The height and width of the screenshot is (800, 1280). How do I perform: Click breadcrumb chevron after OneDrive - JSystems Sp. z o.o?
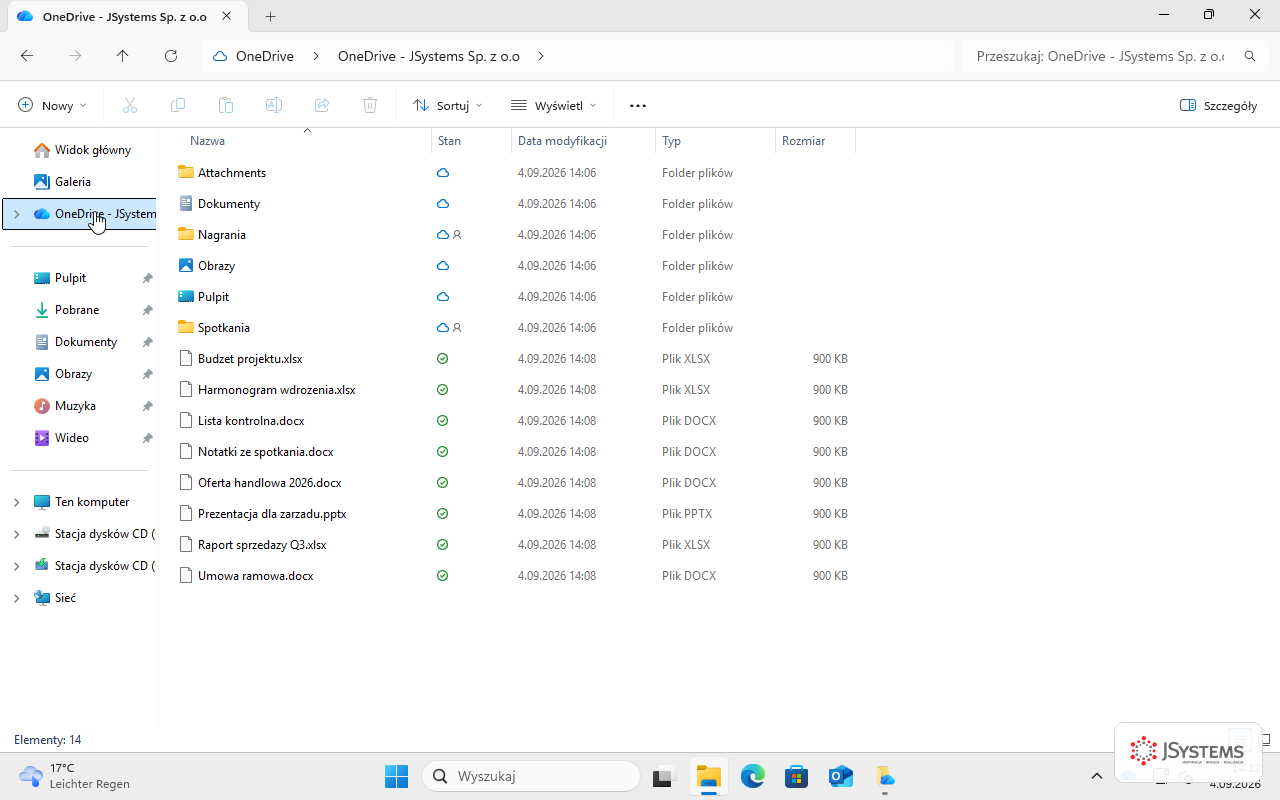click(x=541, y=56)
